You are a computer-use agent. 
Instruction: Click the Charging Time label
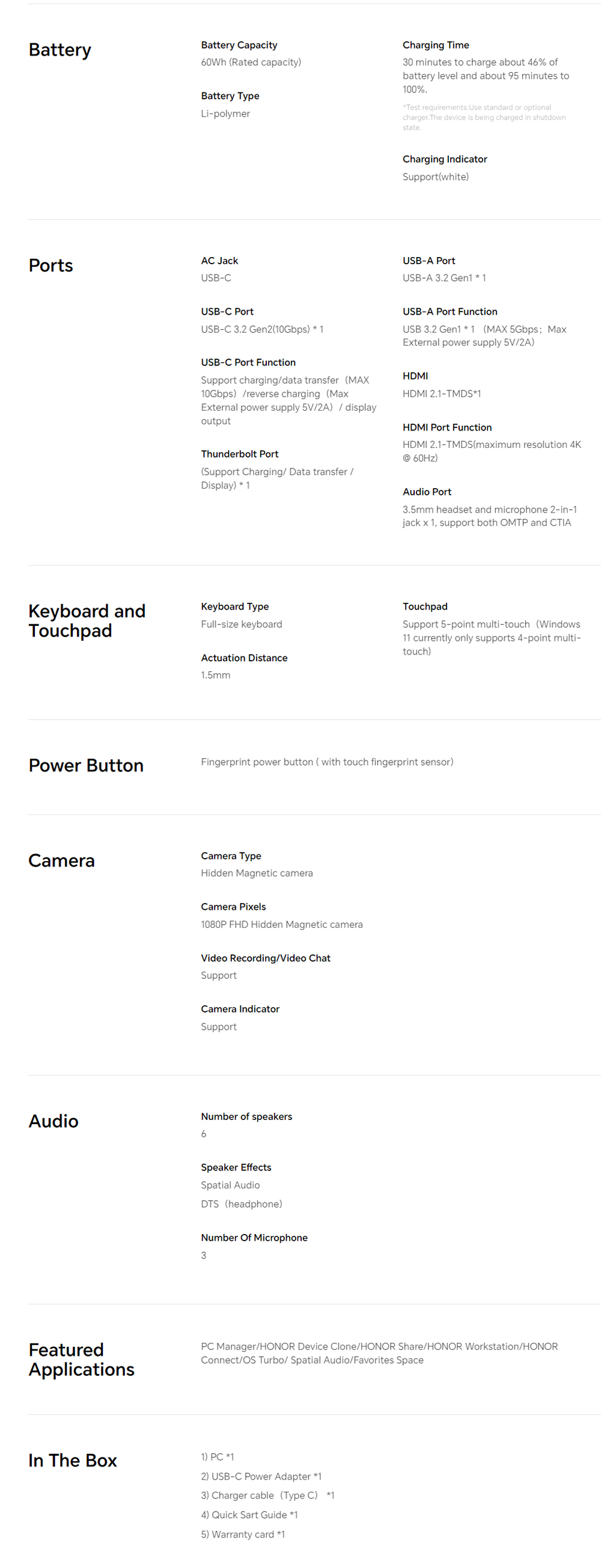[435, 45]
